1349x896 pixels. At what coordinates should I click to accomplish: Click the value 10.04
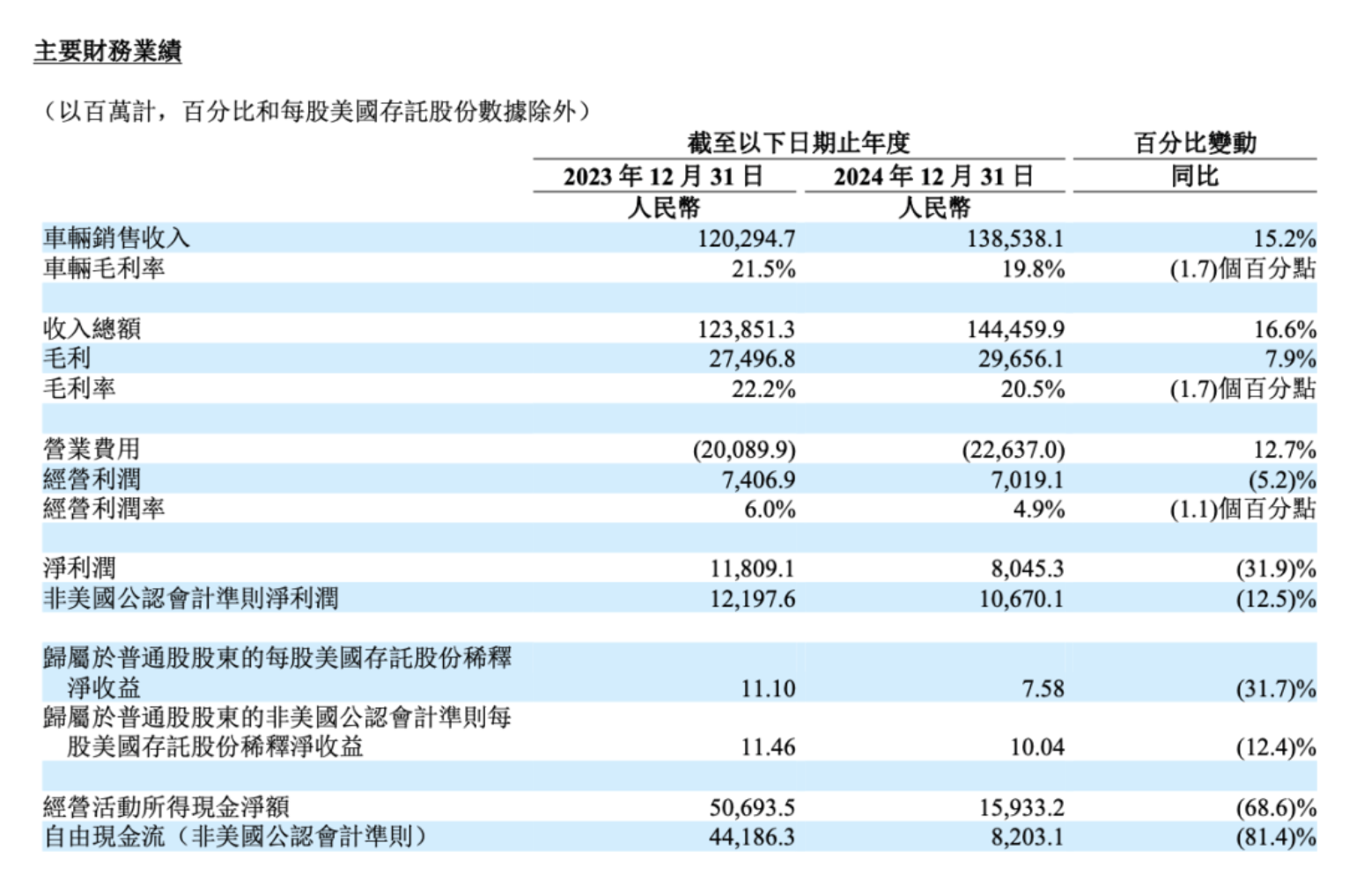(x=1037, y=747)
